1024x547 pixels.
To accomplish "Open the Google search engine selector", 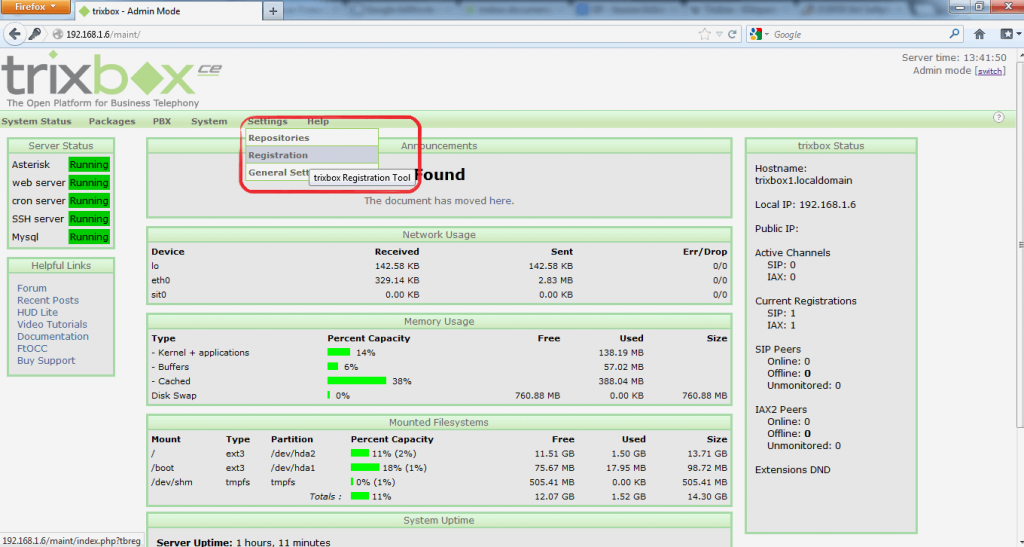I will click(760, 35).
